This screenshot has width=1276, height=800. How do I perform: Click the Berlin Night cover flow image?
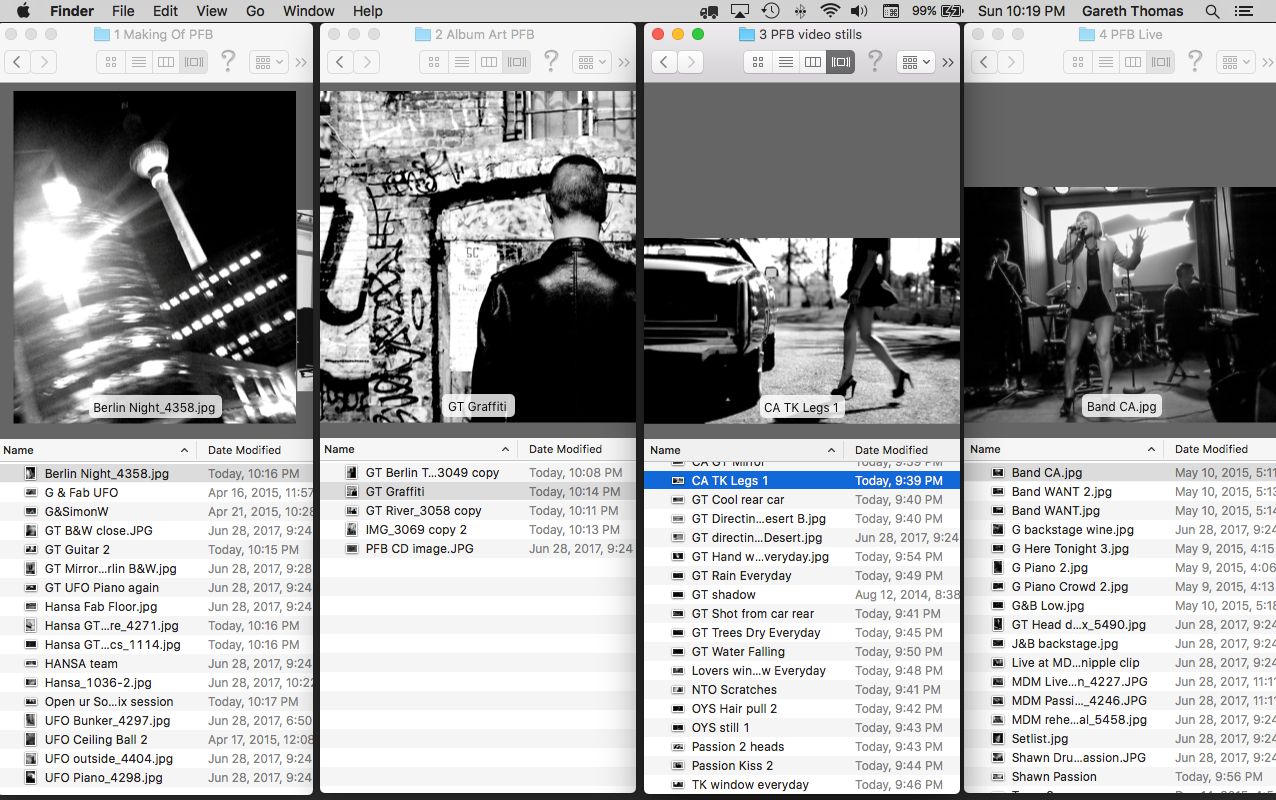154,257
